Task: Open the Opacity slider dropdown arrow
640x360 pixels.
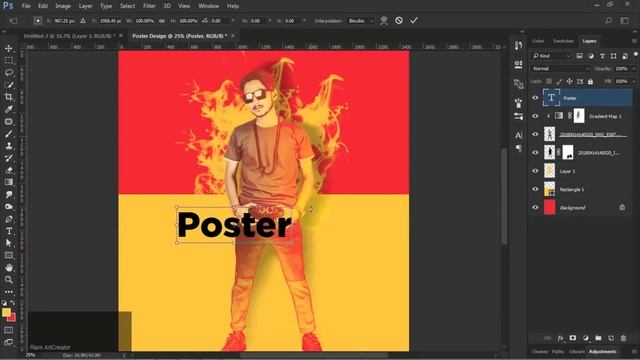Action: 634,69
